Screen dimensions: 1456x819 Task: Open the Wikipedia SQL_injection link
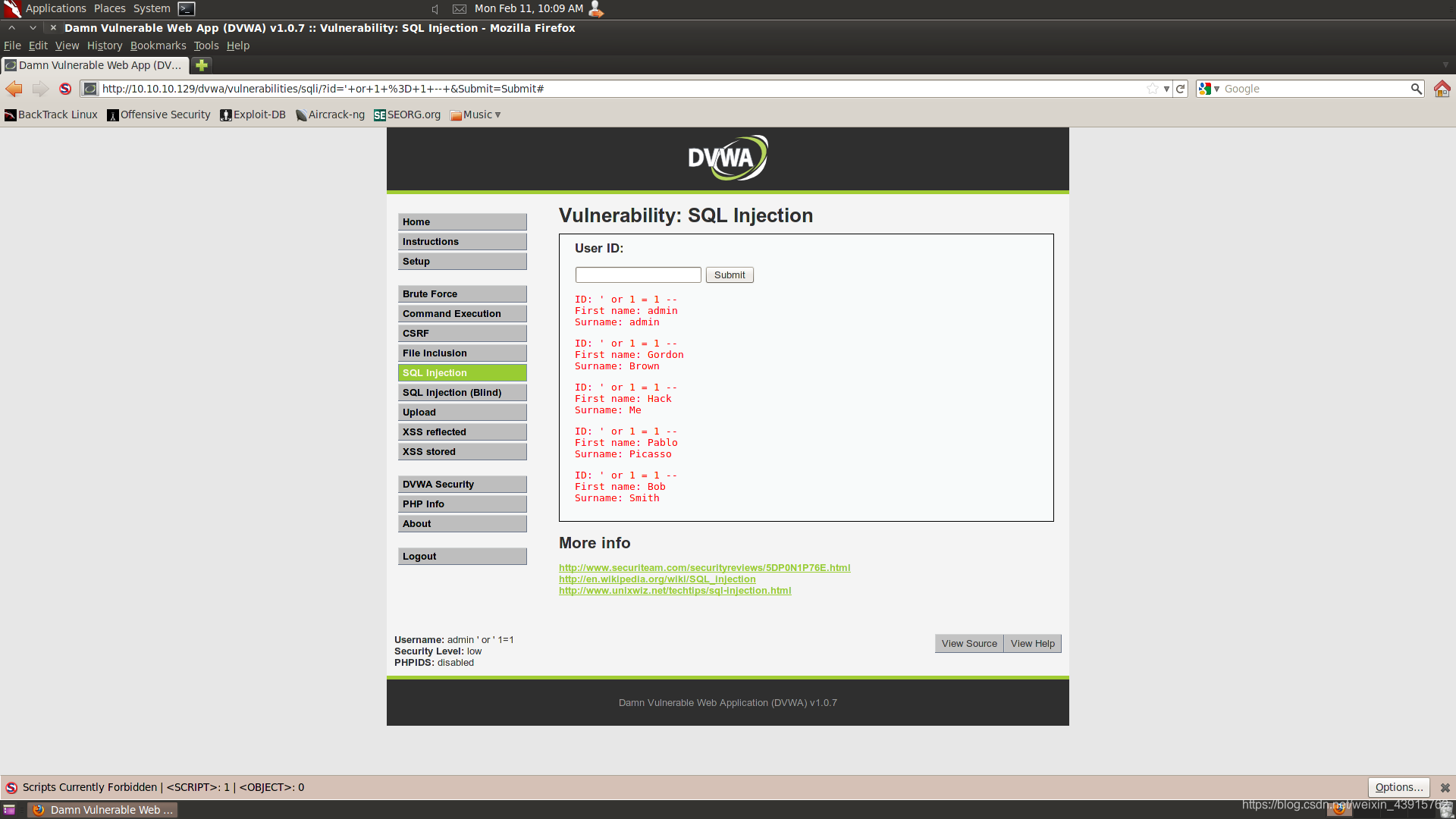pos(657,579)
